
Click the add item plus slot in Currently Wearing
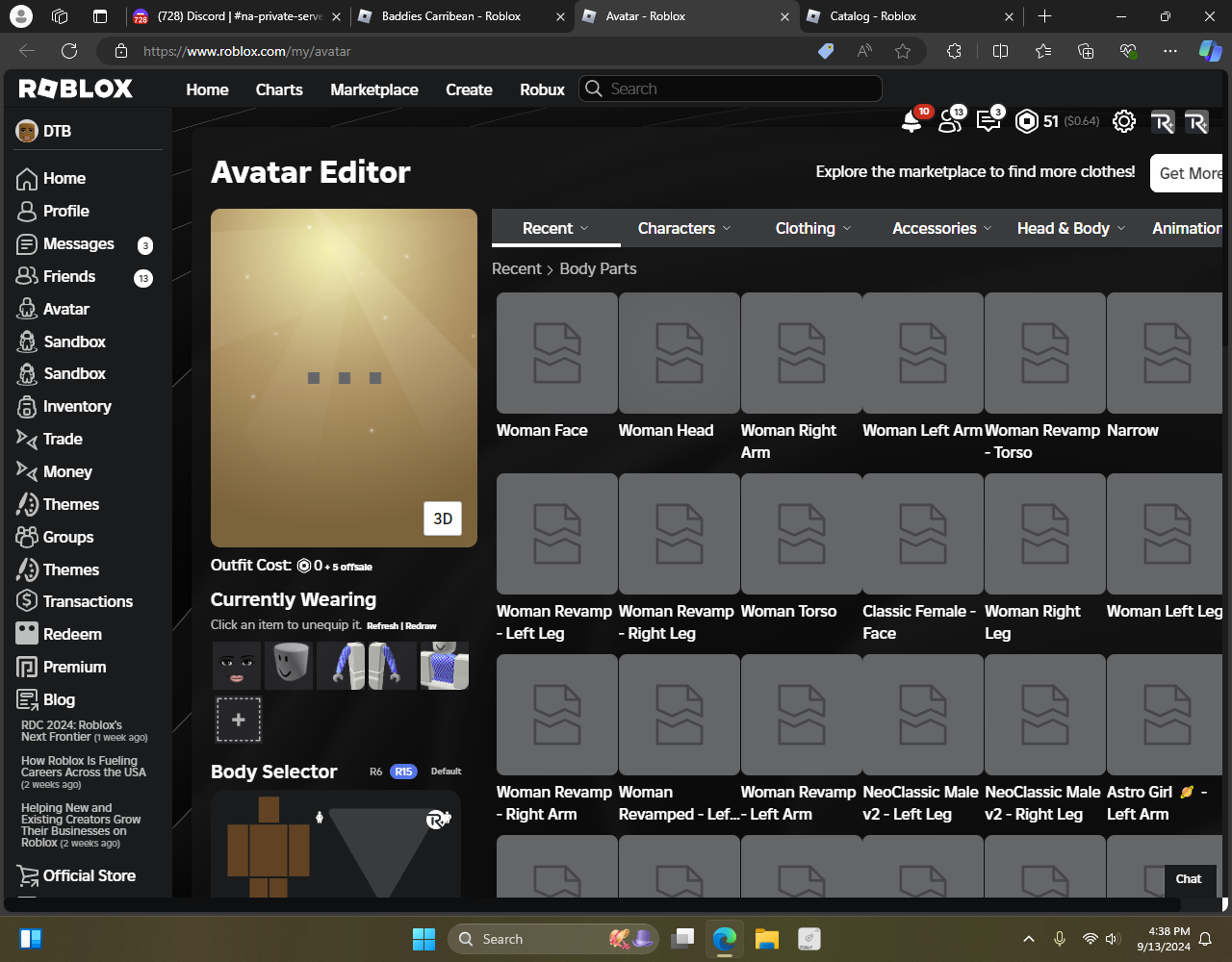coord(239,720)
